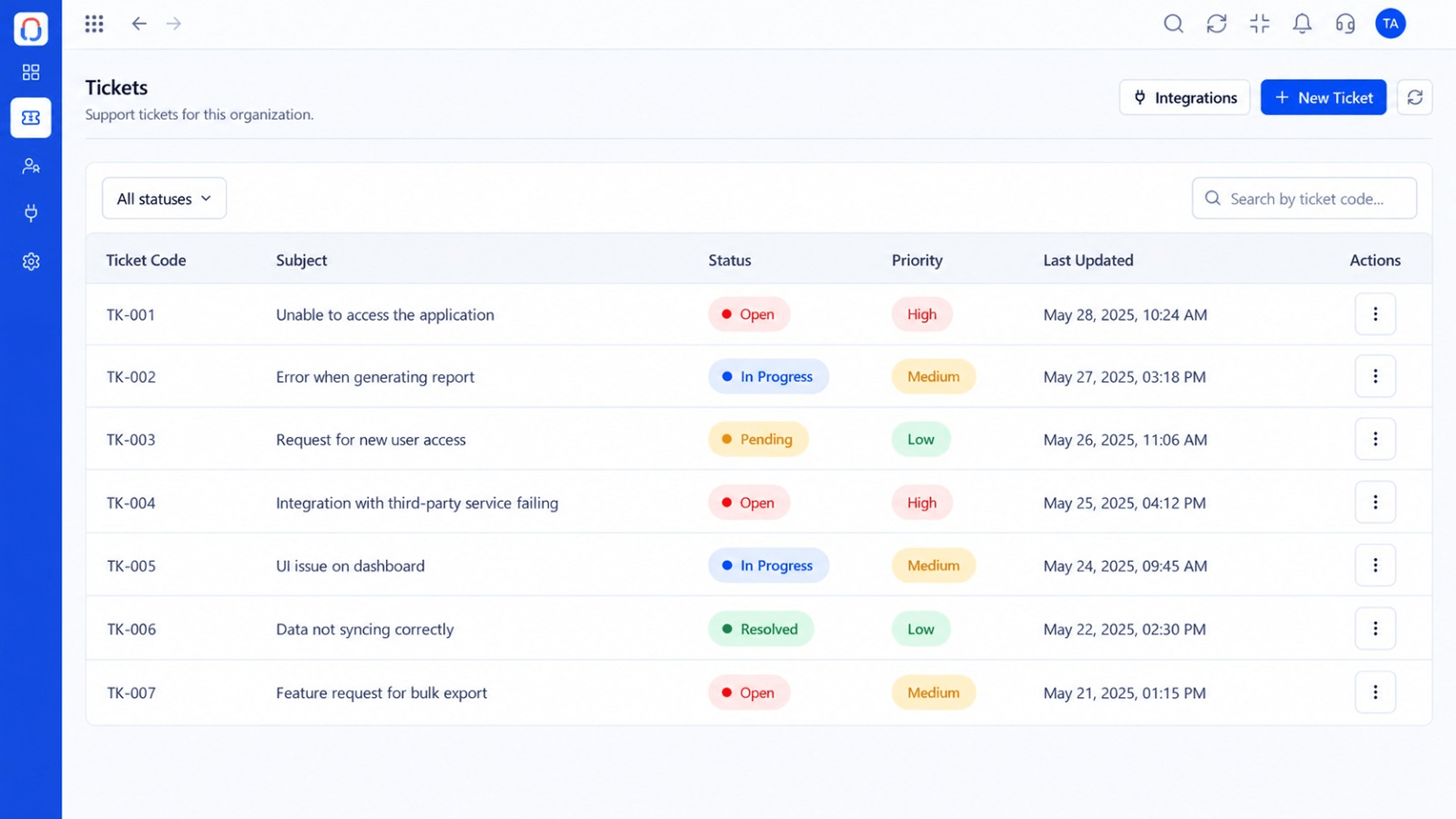Click the High priority badge of TK-004
This screenshot has height=819, width=1456.
tap(922, 502)
